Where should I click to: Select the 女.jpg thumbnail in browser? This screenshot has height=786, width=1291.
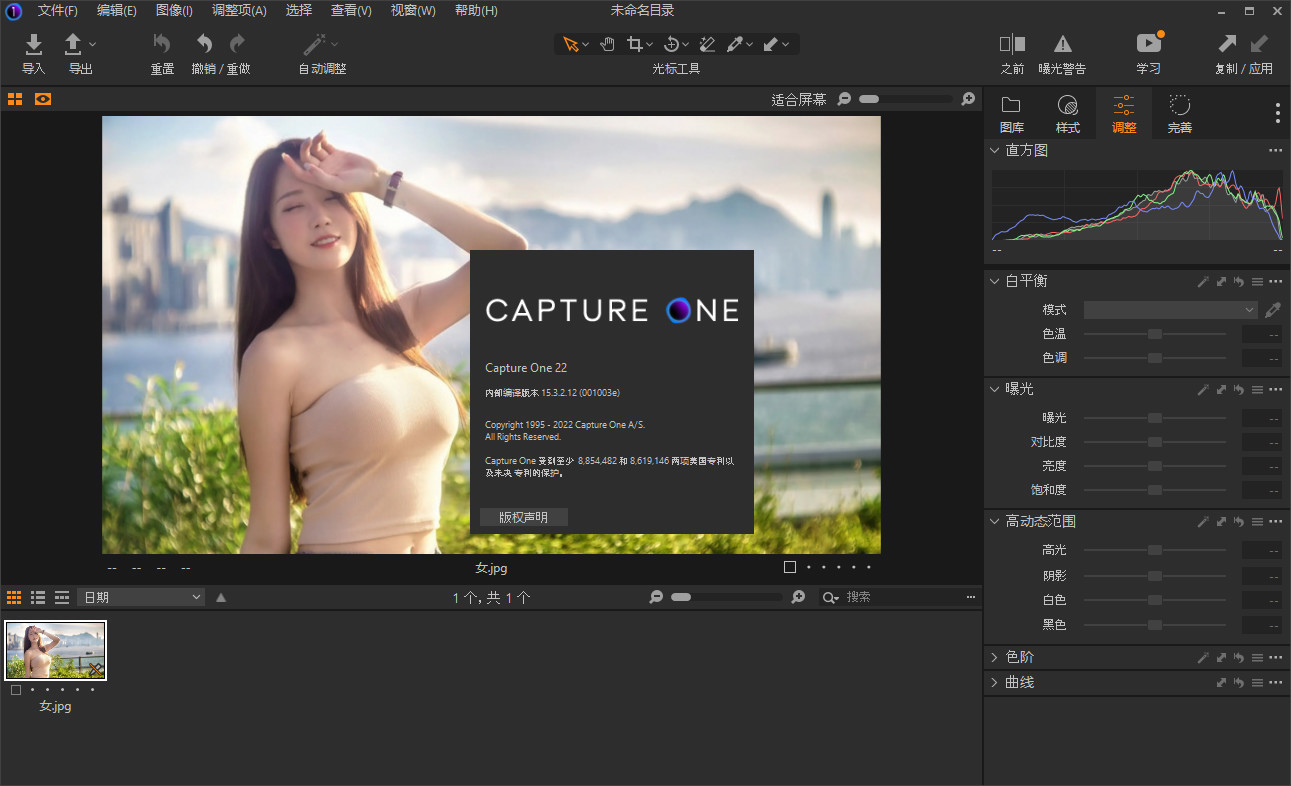pos(56,651)
